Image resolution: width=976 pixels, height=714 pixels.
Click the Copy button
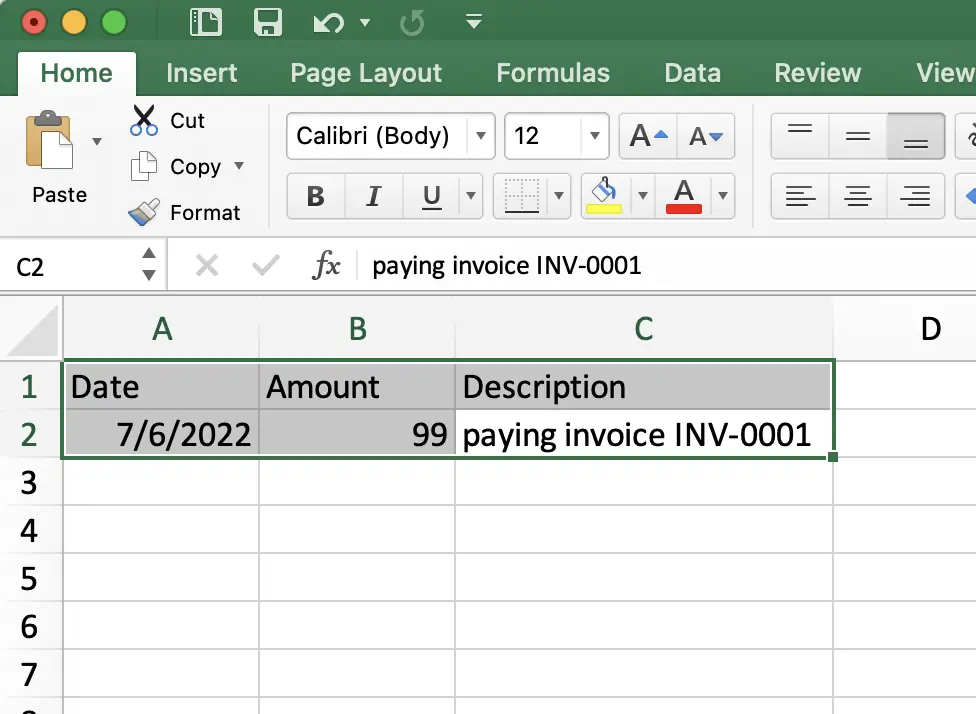[176, 166]
